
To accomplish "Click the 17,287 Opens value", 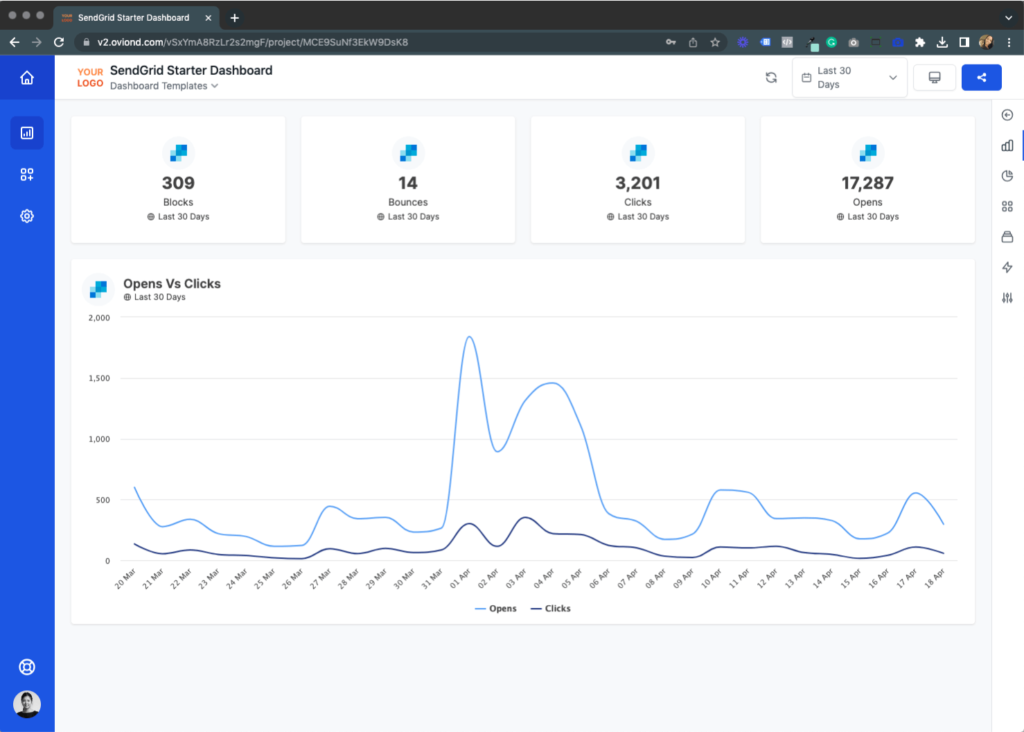I will coord(868,183).
